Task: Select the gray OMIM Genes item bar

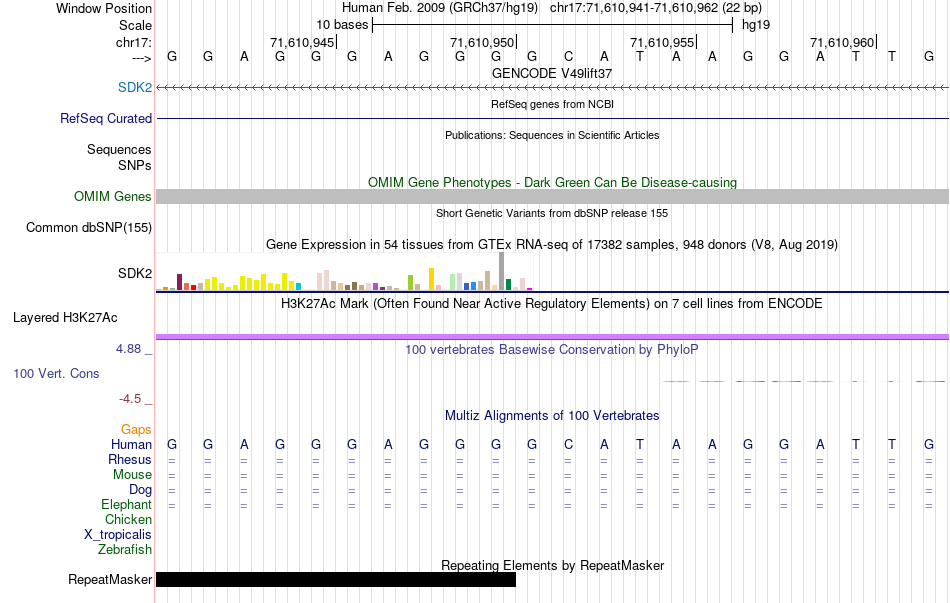Action: coord(553,196)
